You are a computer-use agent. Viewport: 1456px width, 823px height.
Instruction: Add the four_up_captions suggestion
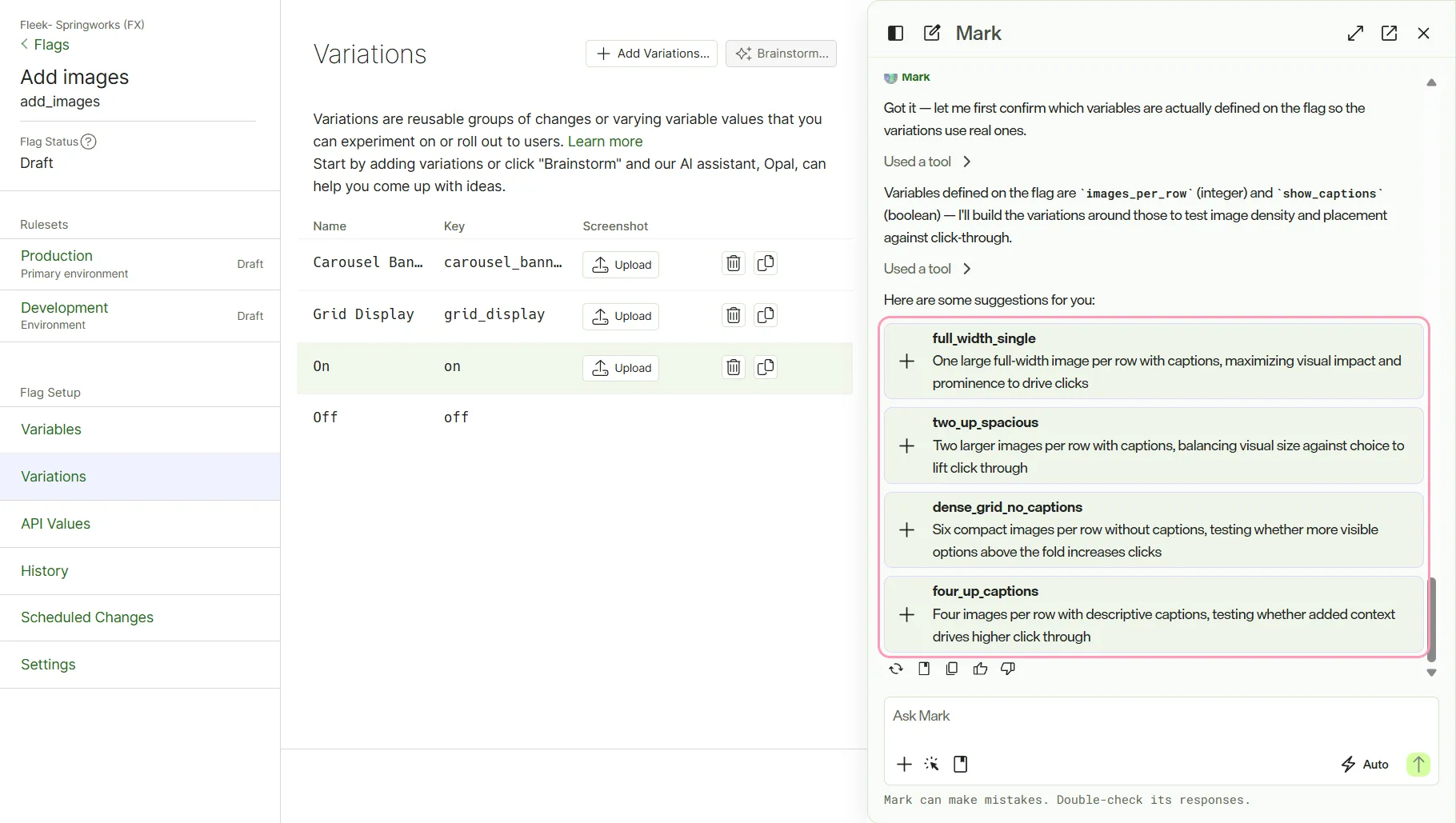906,614
